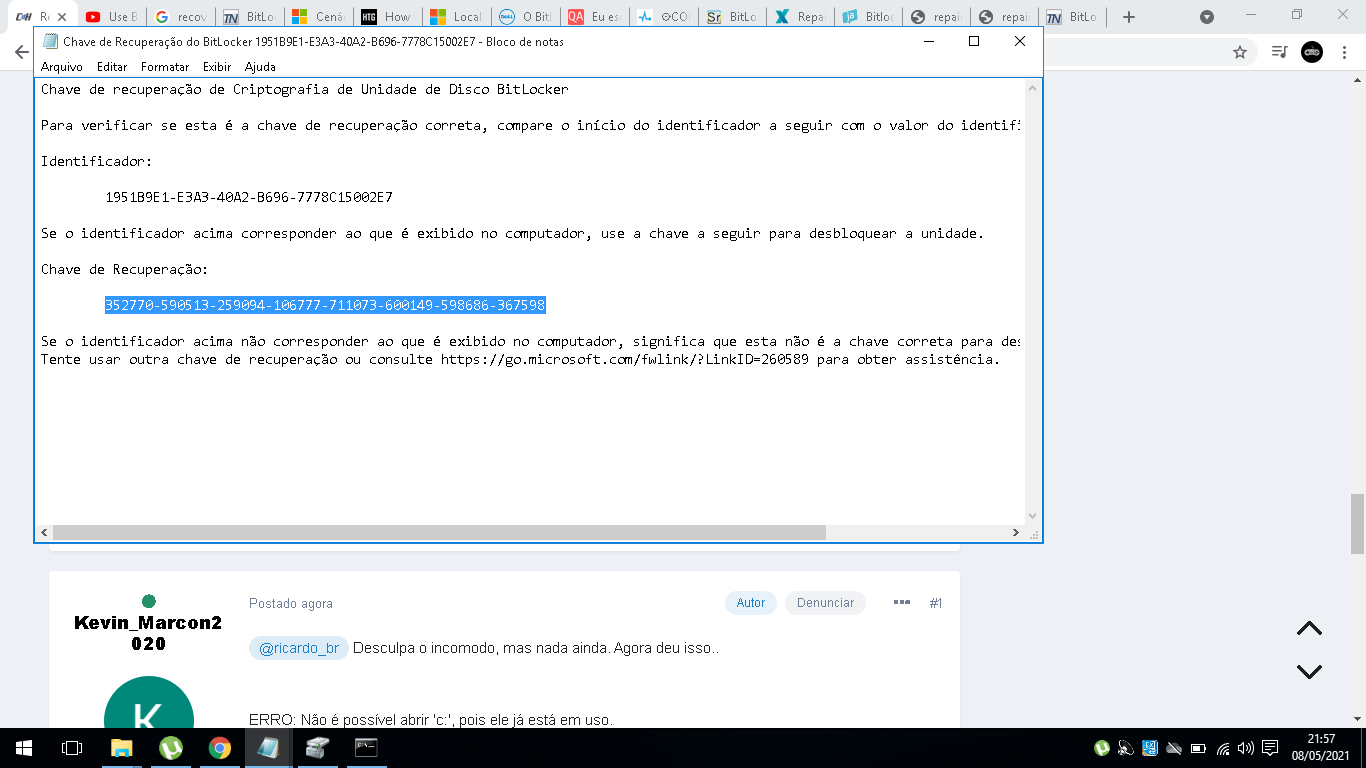Open the Wi-Fi network tray icon
Viewport: 1366px width, 768px height.
[x=1222, y=748]
